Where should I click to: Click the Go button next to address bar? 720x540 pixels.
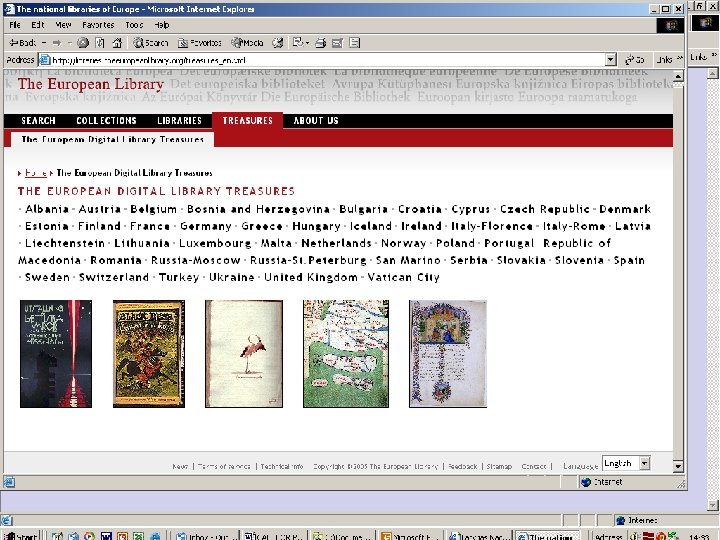635,60
